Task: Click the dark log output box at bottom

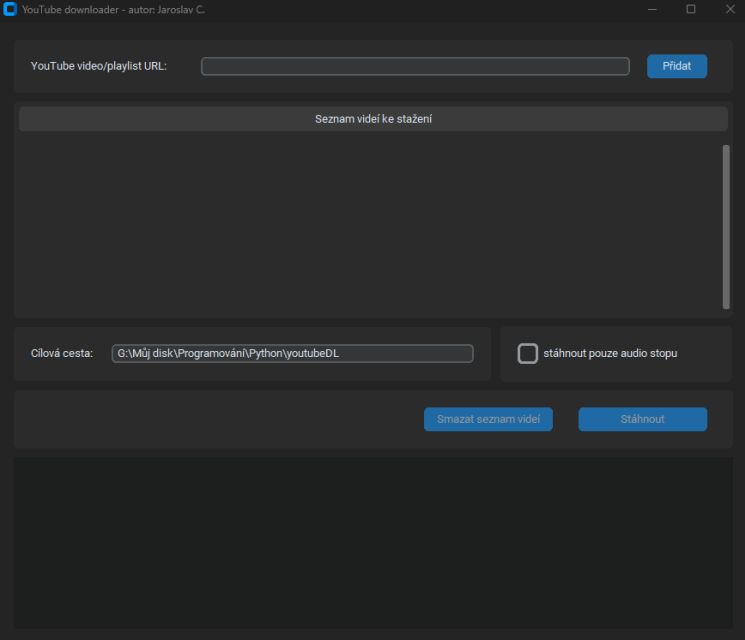Action: point(372,540)
